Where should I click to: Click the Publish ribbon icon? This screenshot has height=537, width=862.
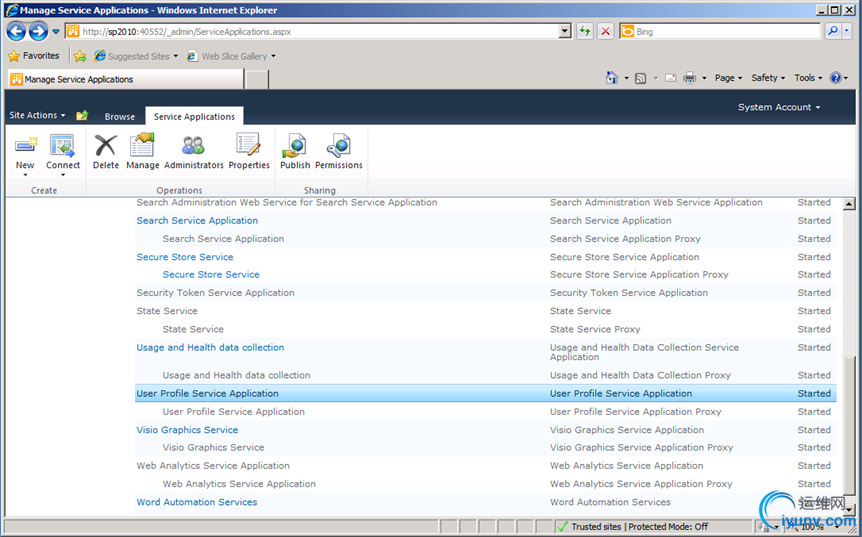[295, 146]
